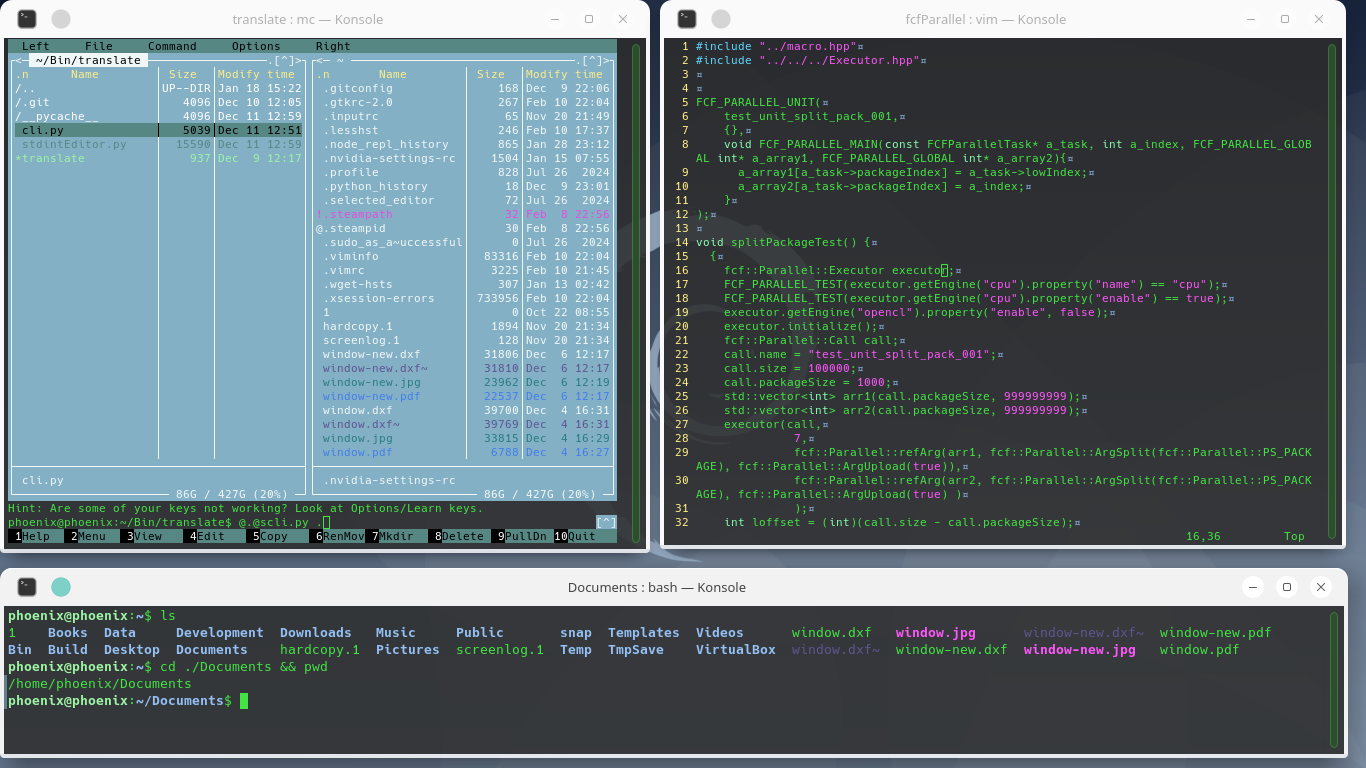This screenshot has width=1366, height=768.
Task: Open the Left panel menu
Action: tap(35, 46)
